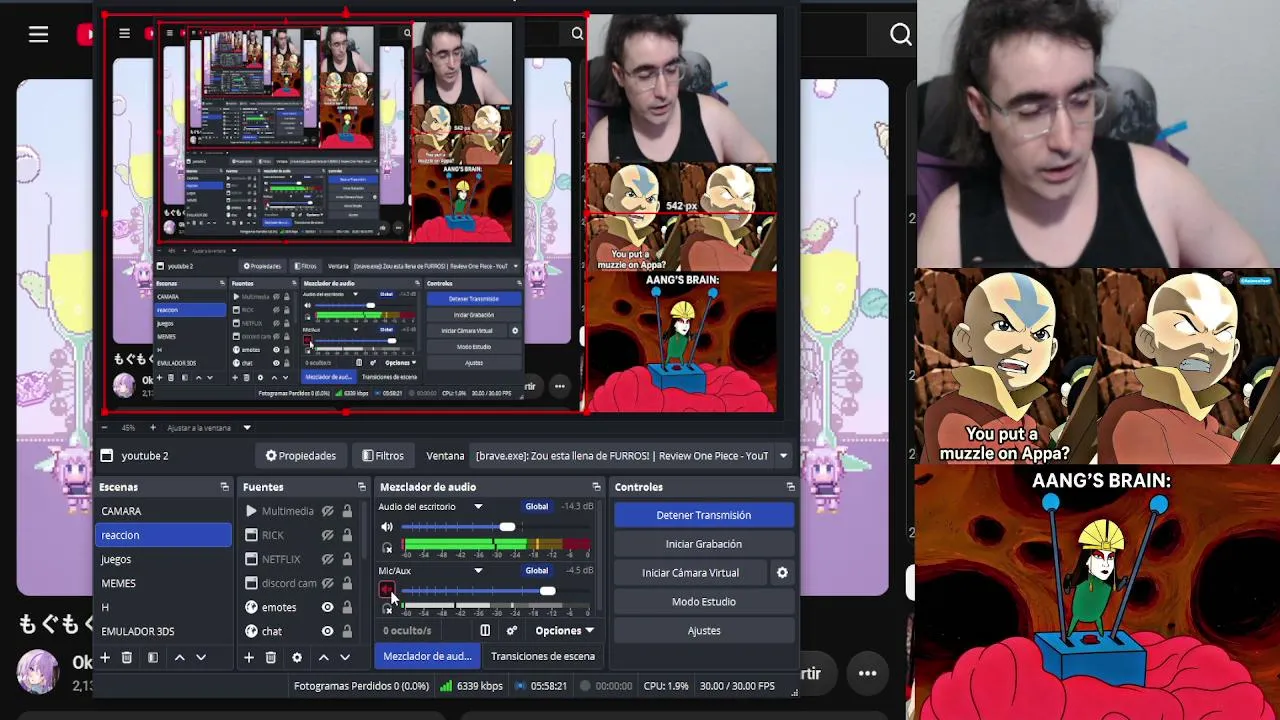
Task: Open the three-dots menu on the video page
Action: click(867, 673)
